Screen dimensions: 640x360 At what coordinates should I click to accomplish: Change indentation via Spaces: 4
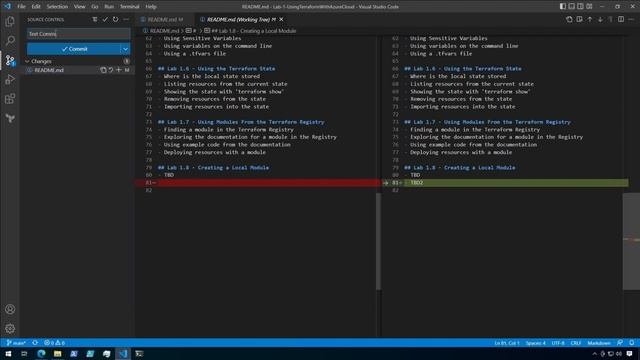pos(535,343)
